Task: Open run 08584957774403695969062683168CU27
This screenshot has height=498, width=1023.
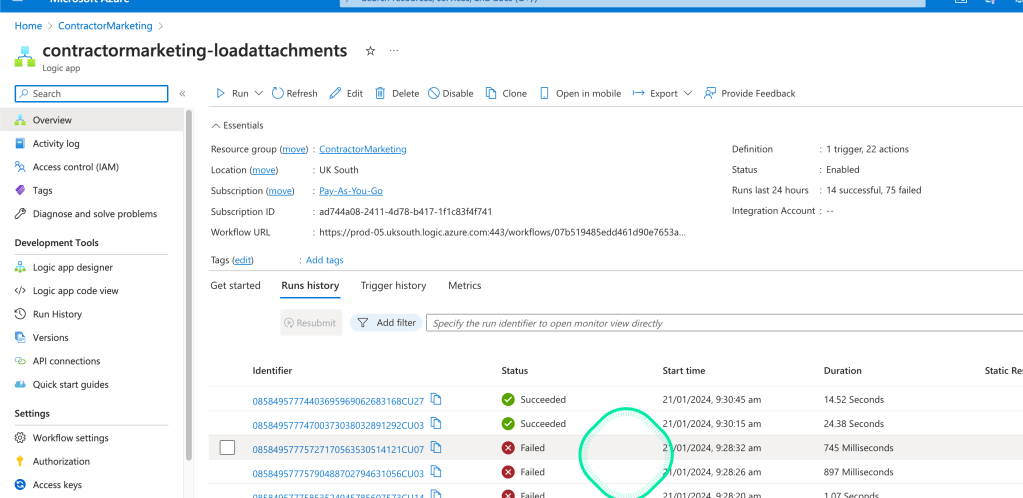Action: click(x=338, y=401)
